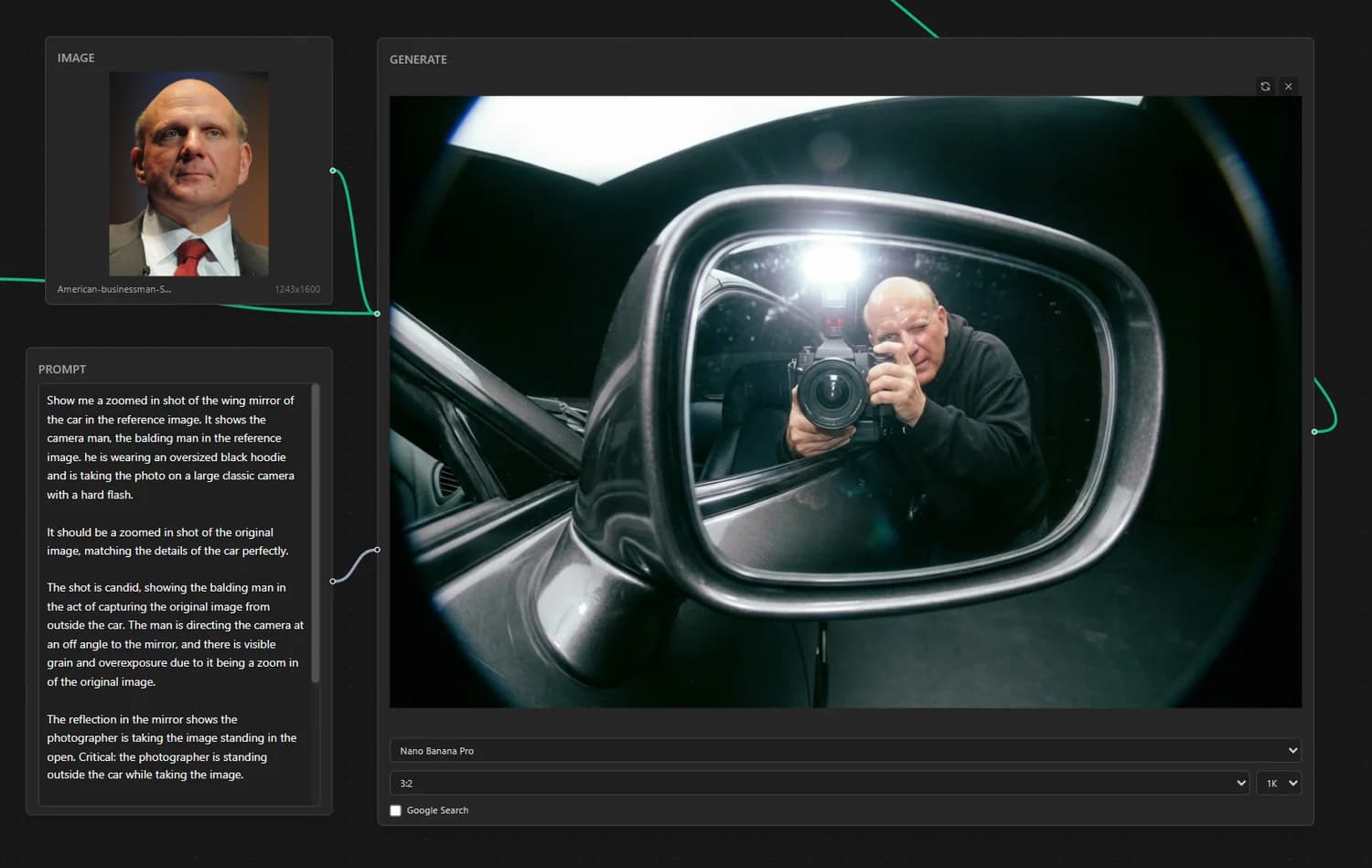The width and height of the screenshot is (1372, 868).
Task: Click the 1243x1600 dimensions label
Action: pos(297,289)
